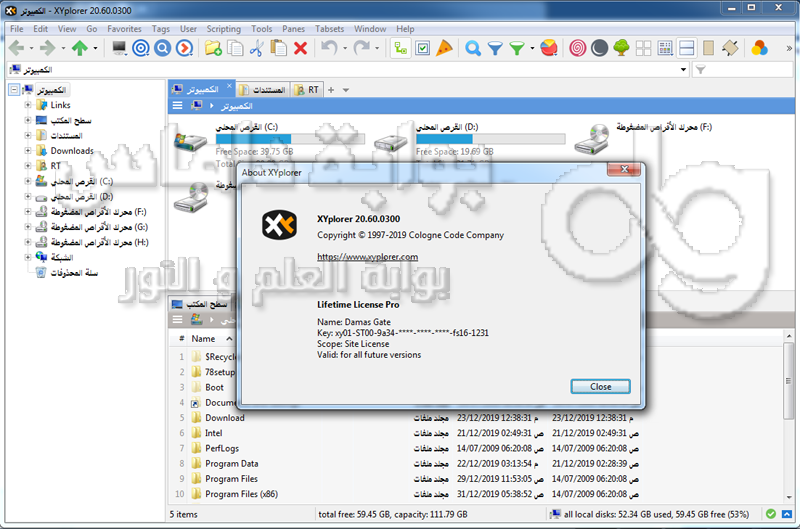Image resolution: width=800 pixels, height=529 pixels.
Task: Click the address bar filter field
Action: 742,69
